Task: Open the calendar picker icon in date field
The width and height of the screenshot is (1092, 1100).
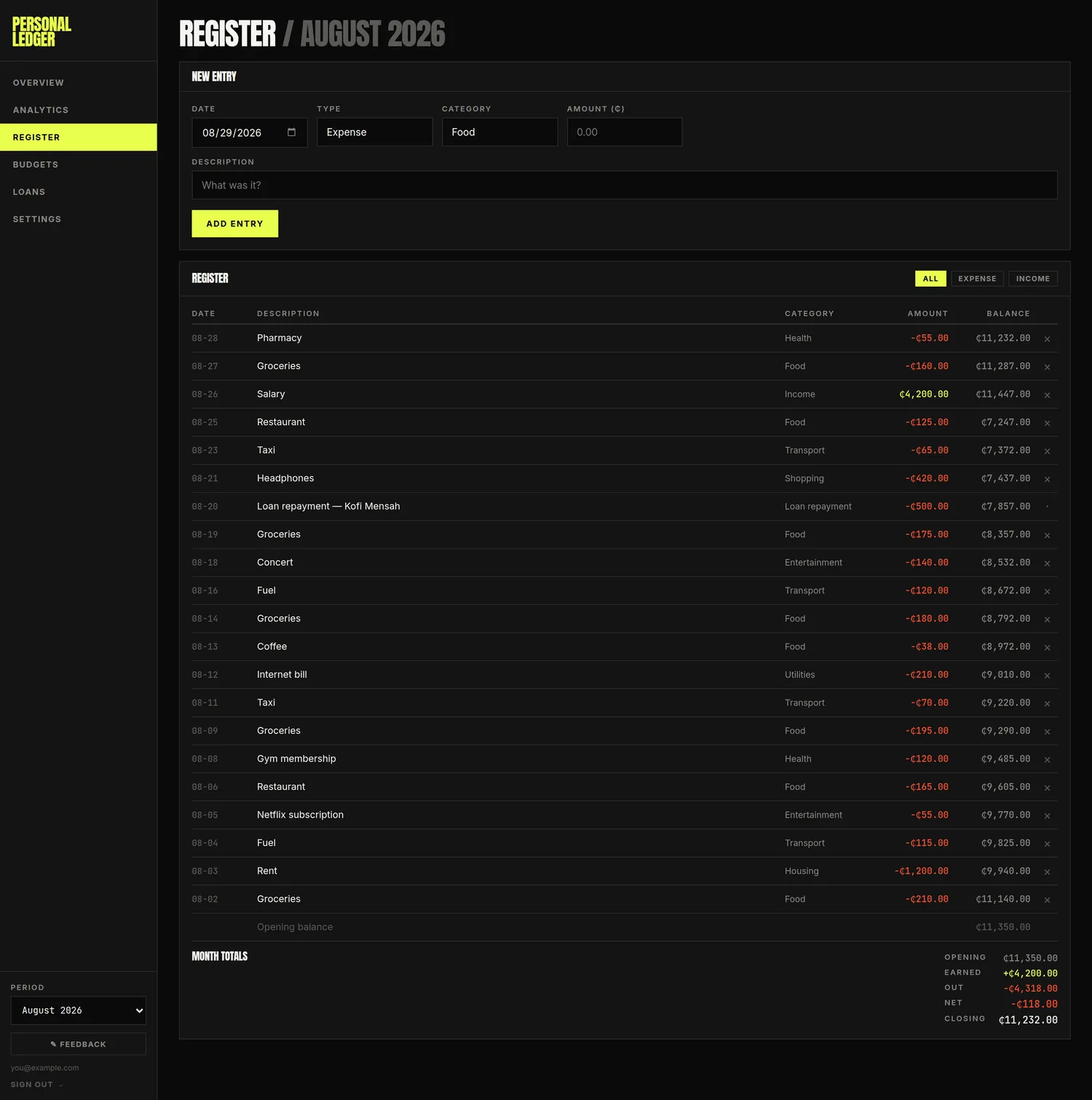Action: [x=291, y=132]
